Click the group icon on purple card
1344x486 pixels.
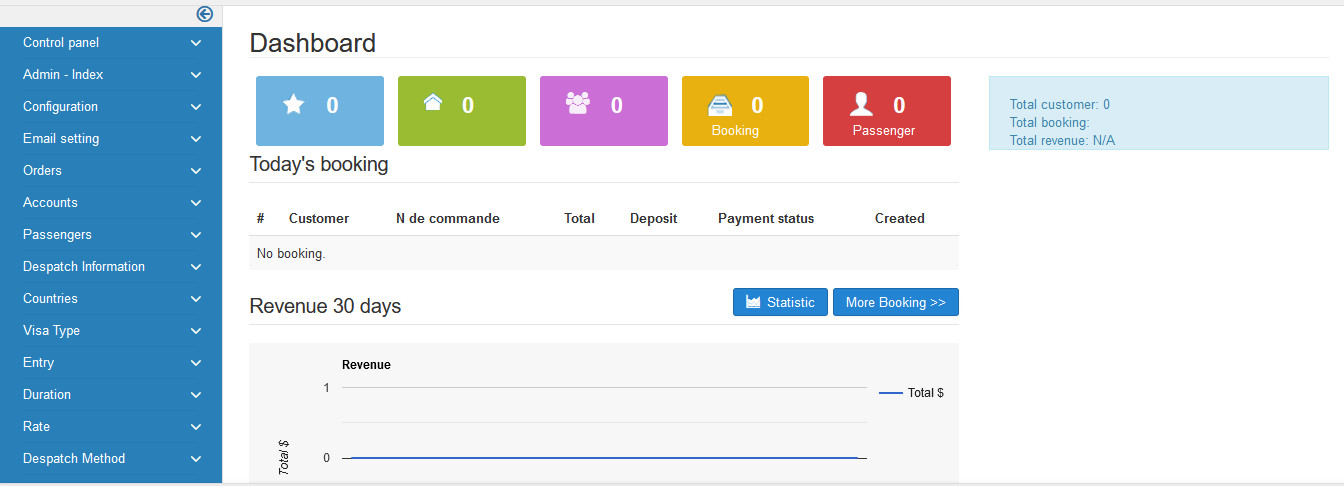coord(578,103)
